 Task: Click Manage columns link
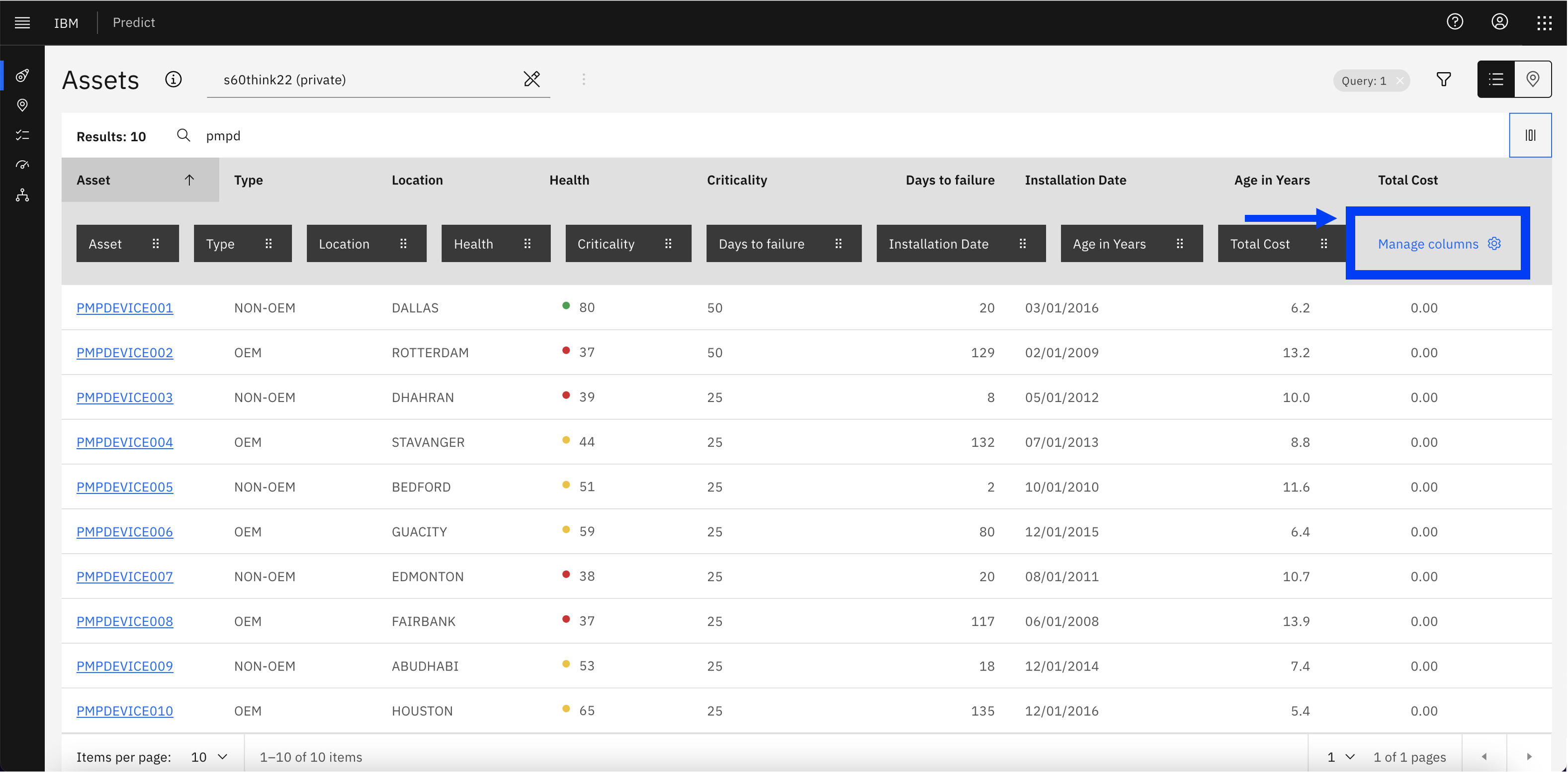point(1439,244)
